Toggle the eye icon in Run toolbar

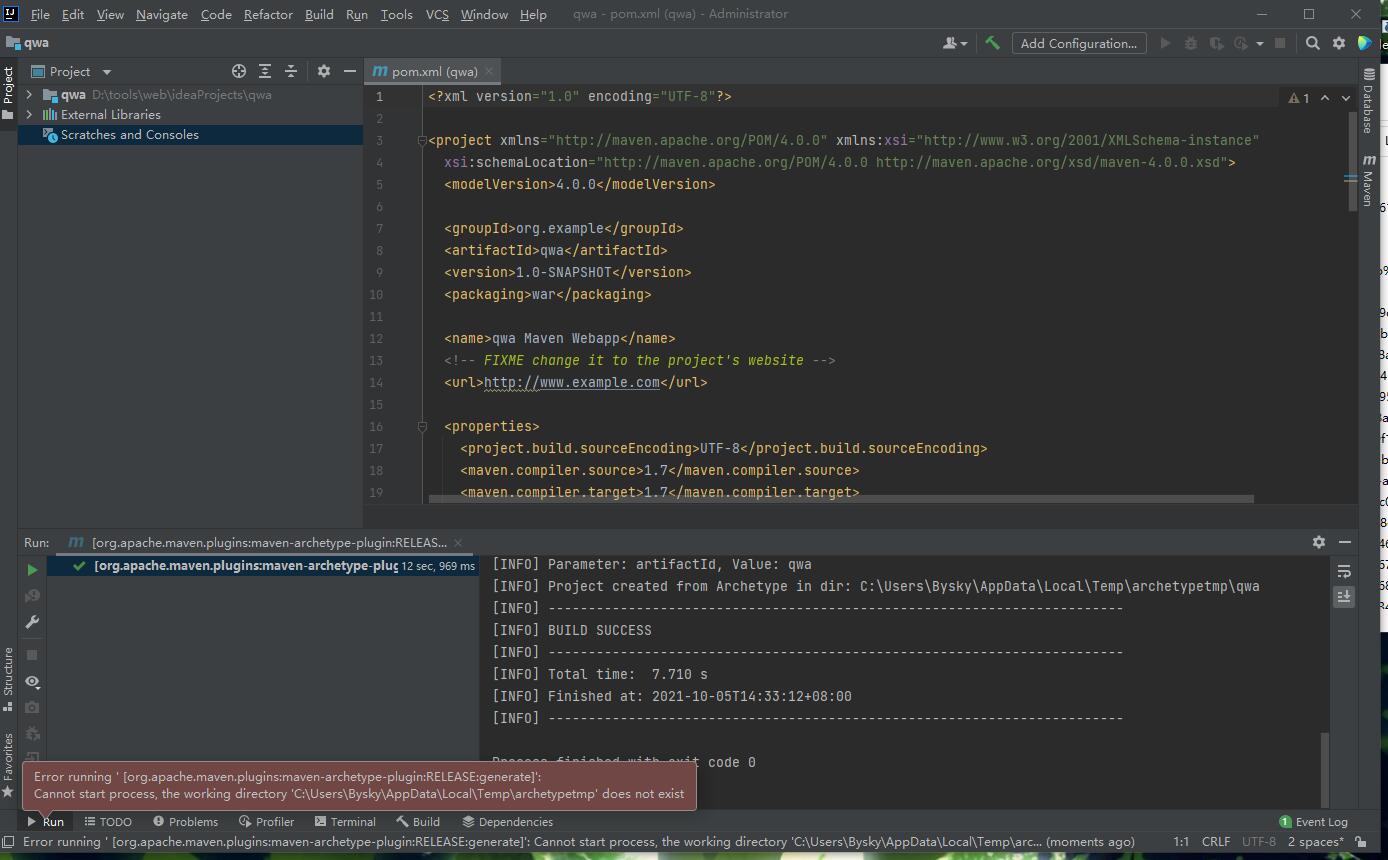32,681
